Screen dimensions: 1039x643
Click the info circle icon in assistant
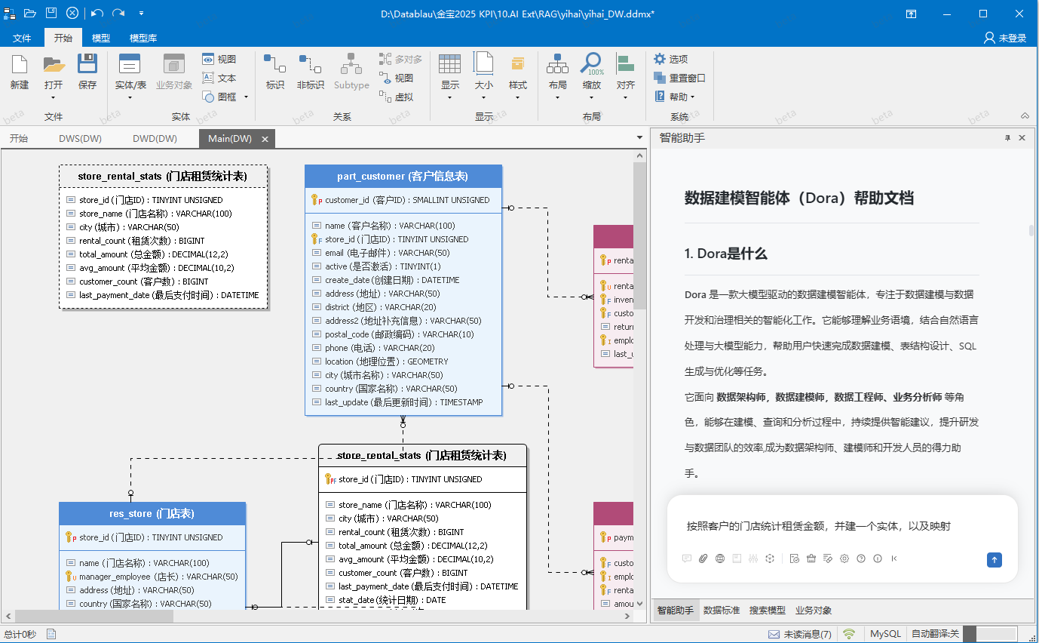click(x=877, y=558)
